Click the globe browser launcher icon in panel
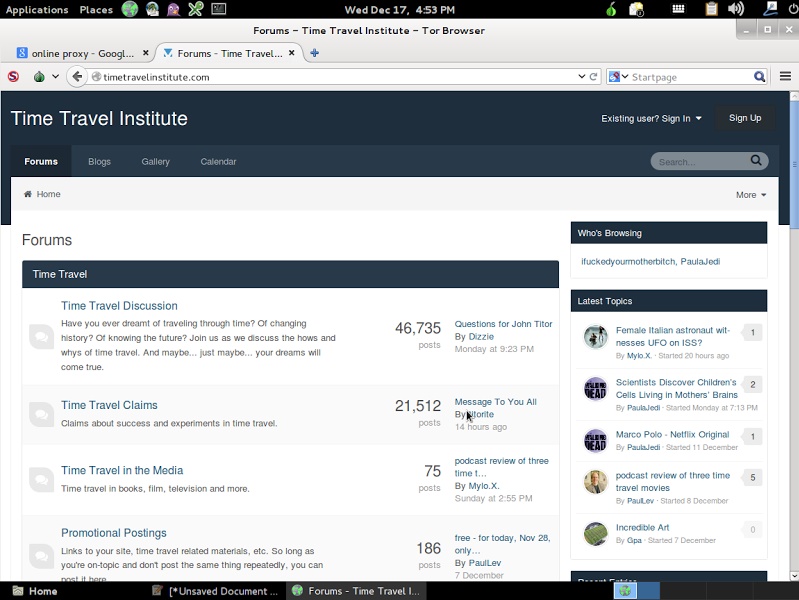The image size is (799, 600). pos(130,9)
